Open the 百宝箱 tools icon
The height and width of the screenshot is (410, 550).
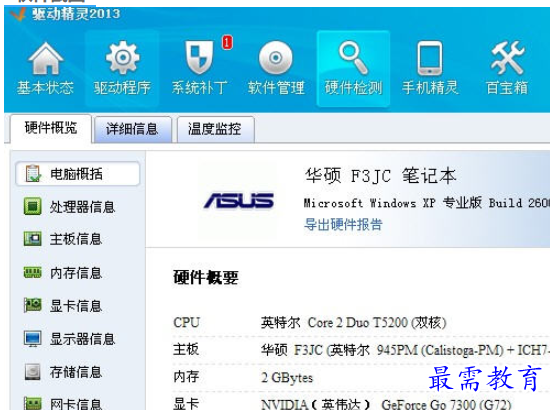click(507, 58)
